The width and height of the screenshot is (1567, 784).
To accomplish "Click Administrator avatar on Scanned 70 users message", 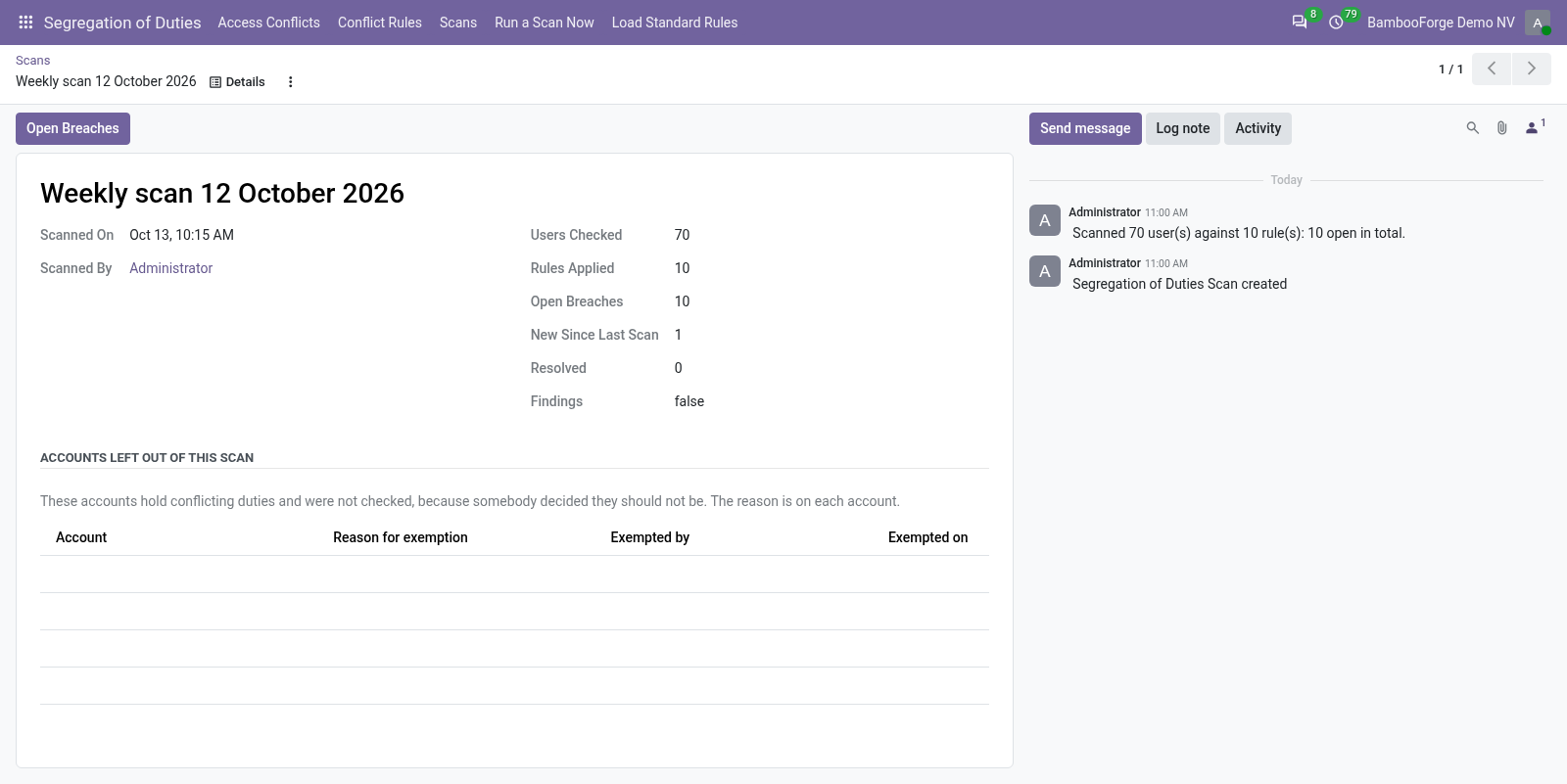I will click(x=1045, y=220).
